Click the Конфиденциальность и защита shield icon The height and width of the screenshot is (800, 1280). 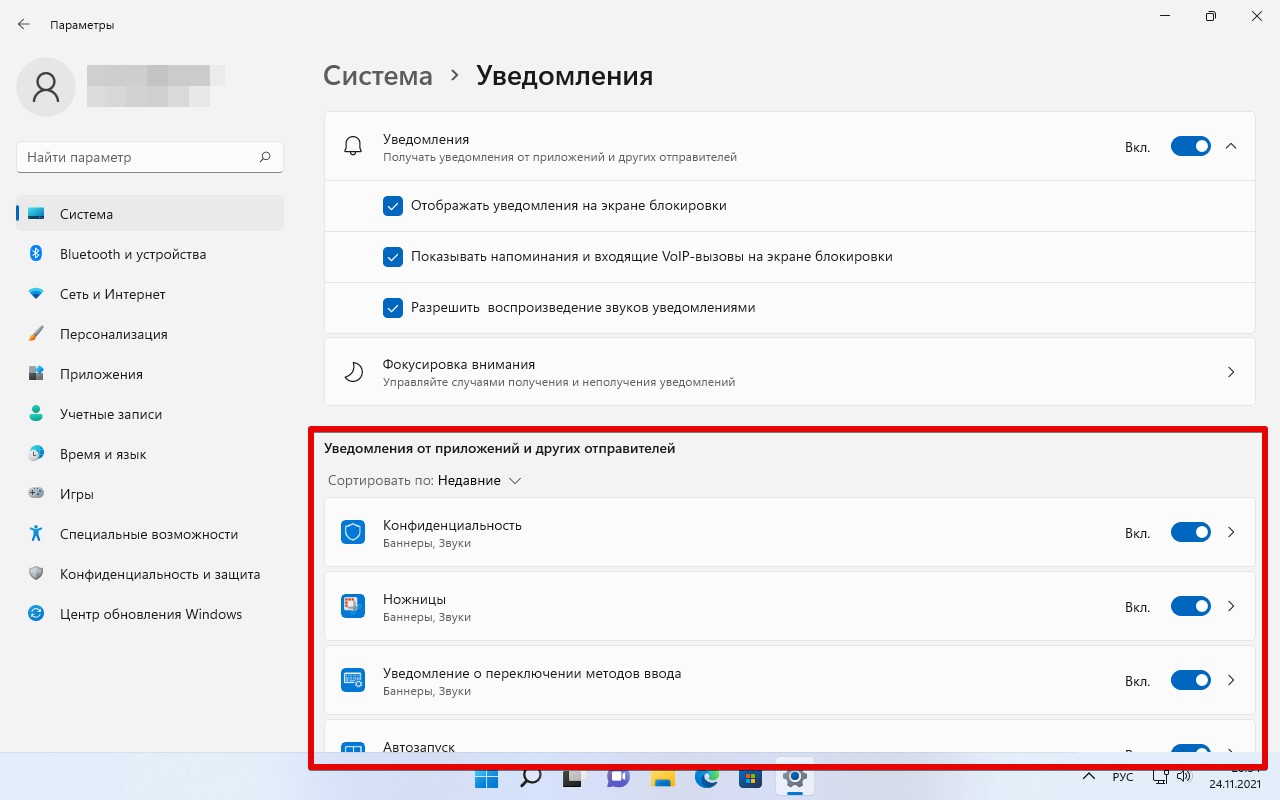click(36, 574)
